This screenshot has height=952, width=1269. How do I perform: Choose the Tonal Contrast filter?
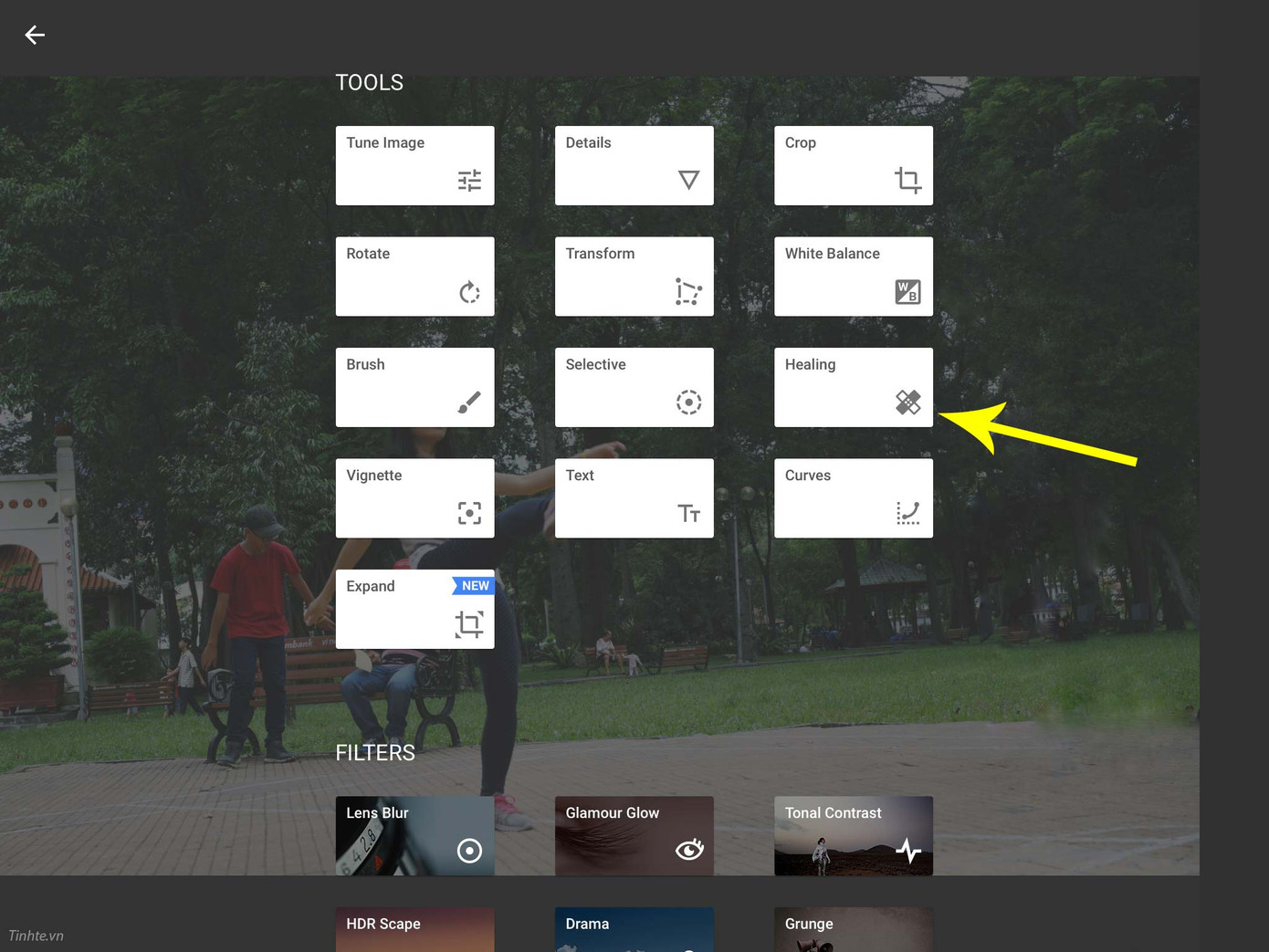[x=853, y=835]
